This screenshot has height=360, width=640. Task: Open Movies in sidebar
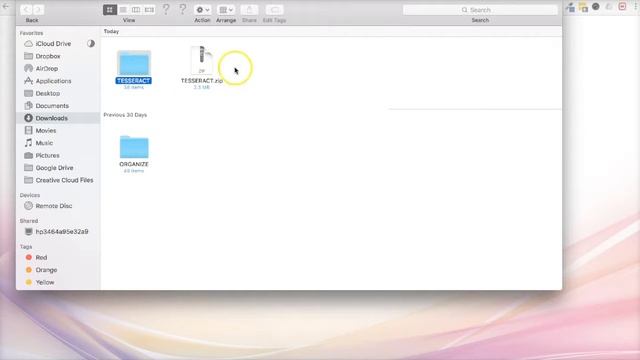pos(46,131)
